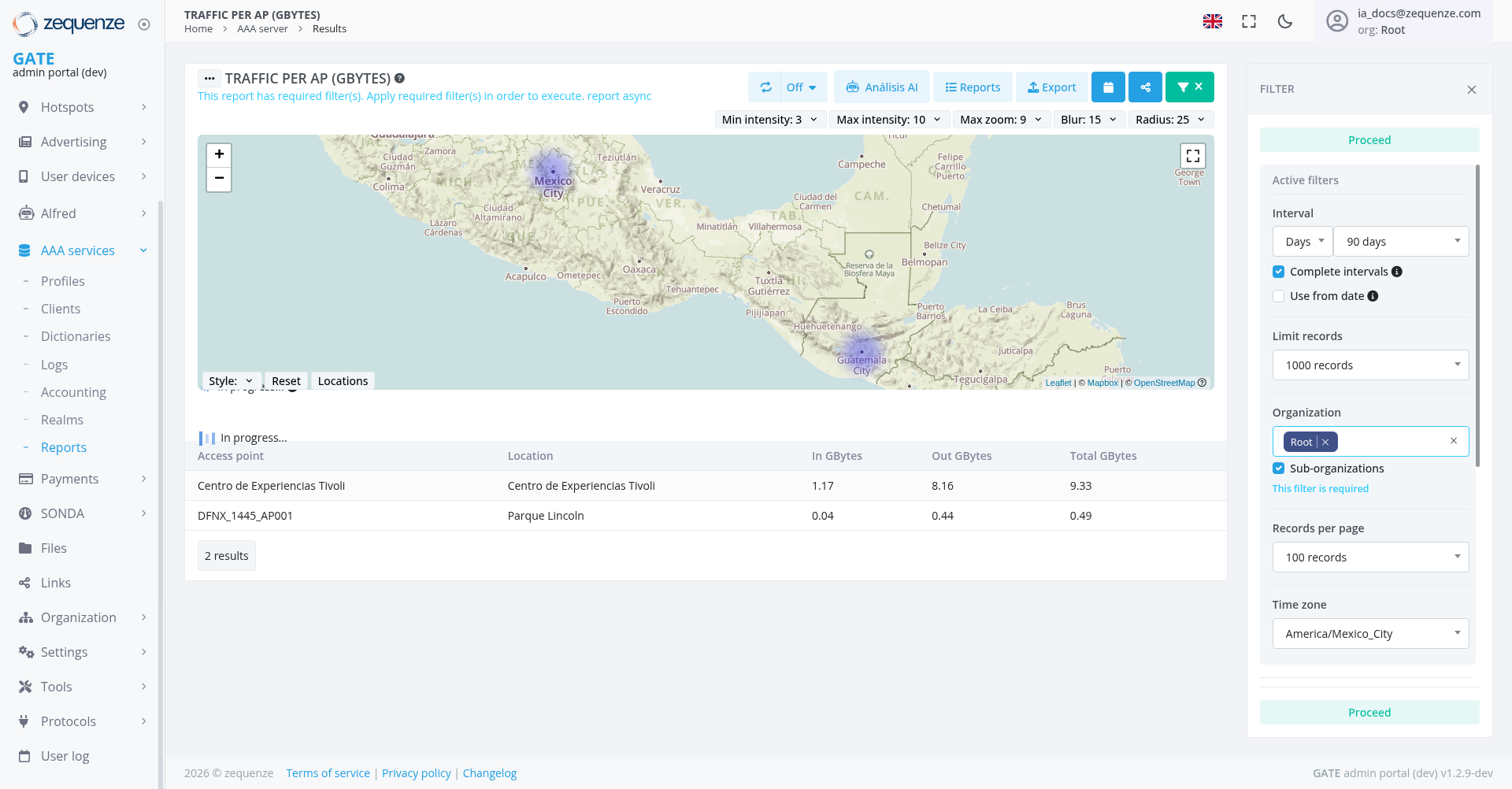1512x789 pixels.
Task: Open the user account avatar menu
Action: tap(1337, 21)
